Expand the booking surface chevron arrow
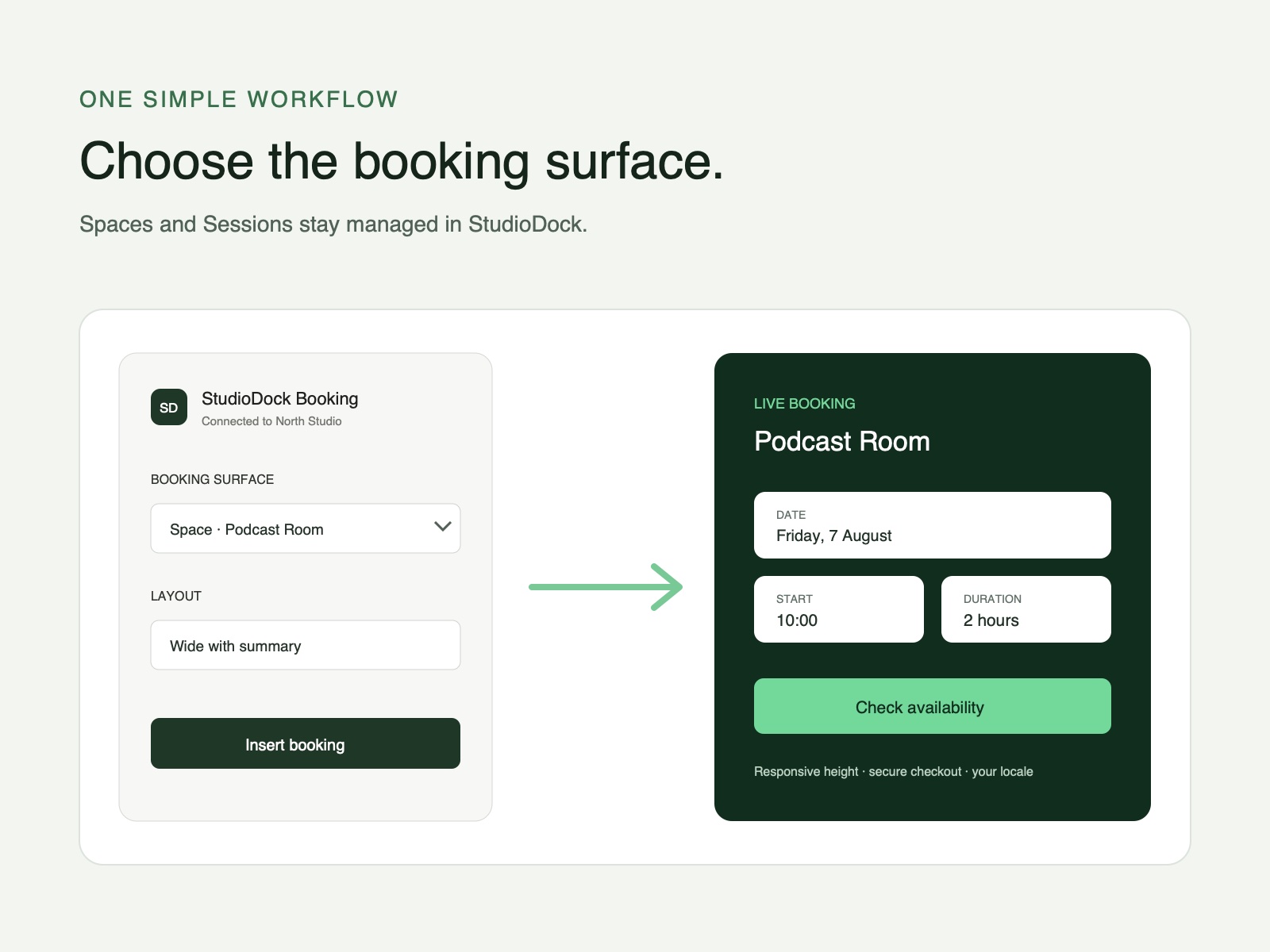The height and width of the screenshot is (952, 1270). pyautogui.click(x=443, y=527)
